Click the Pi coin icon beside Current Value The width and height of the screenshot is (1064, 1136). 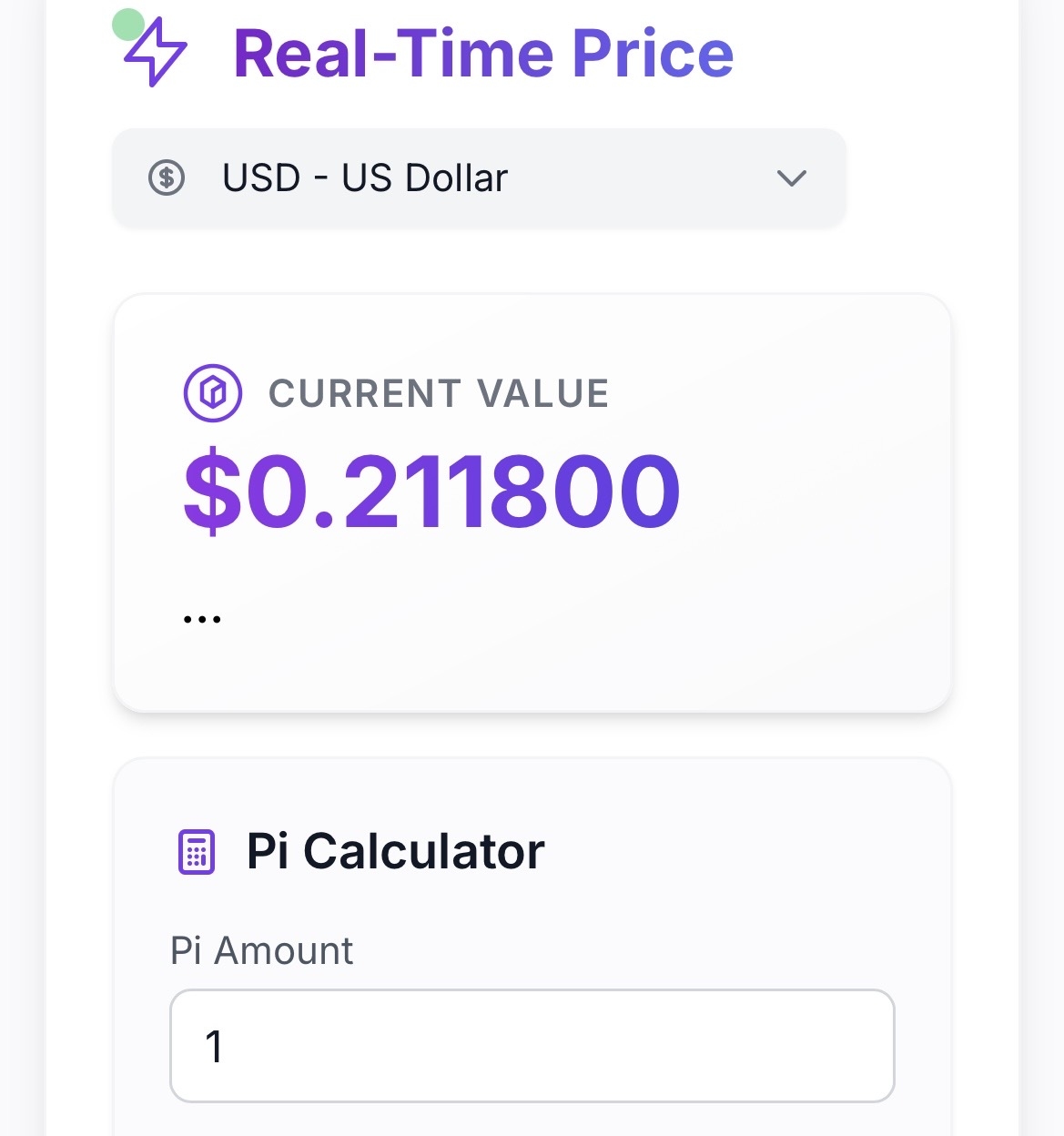(x=213, y=393)
